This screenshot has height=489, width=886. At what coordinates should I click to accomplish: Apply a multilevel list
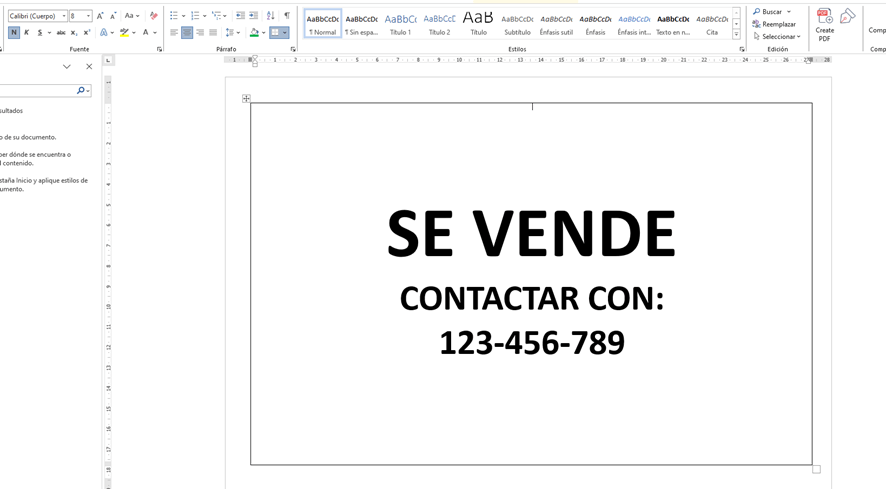(x=216, y=16)
